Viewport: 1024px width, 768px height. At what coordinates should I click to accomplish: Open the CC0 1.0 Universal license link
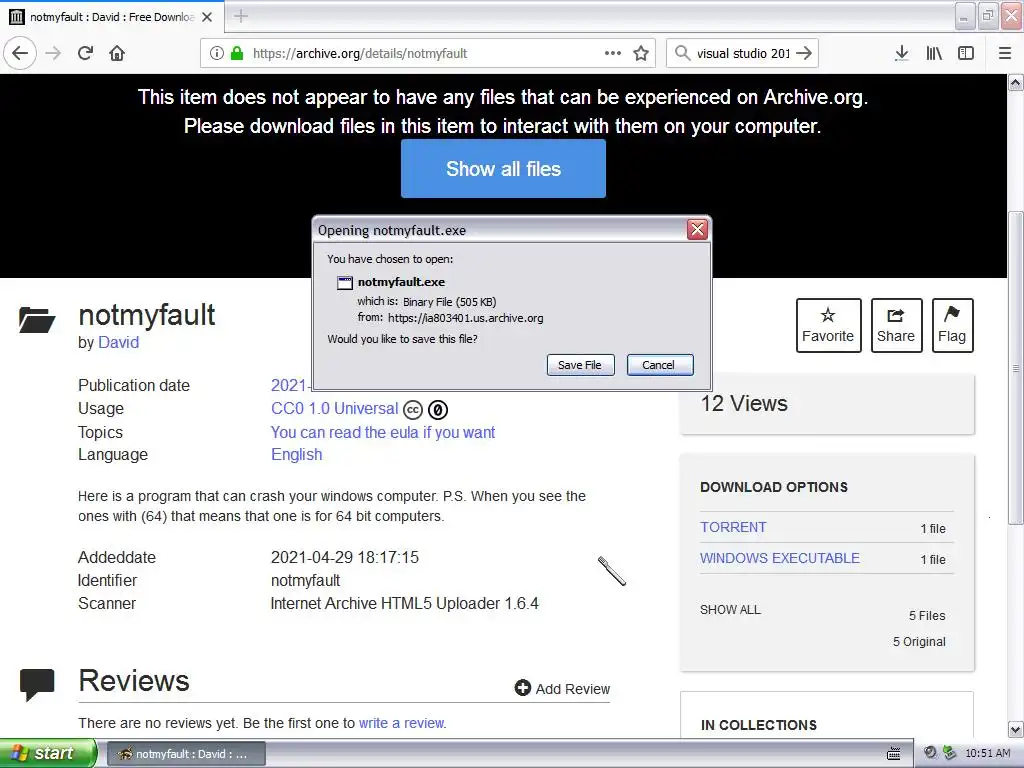(334, 409)
